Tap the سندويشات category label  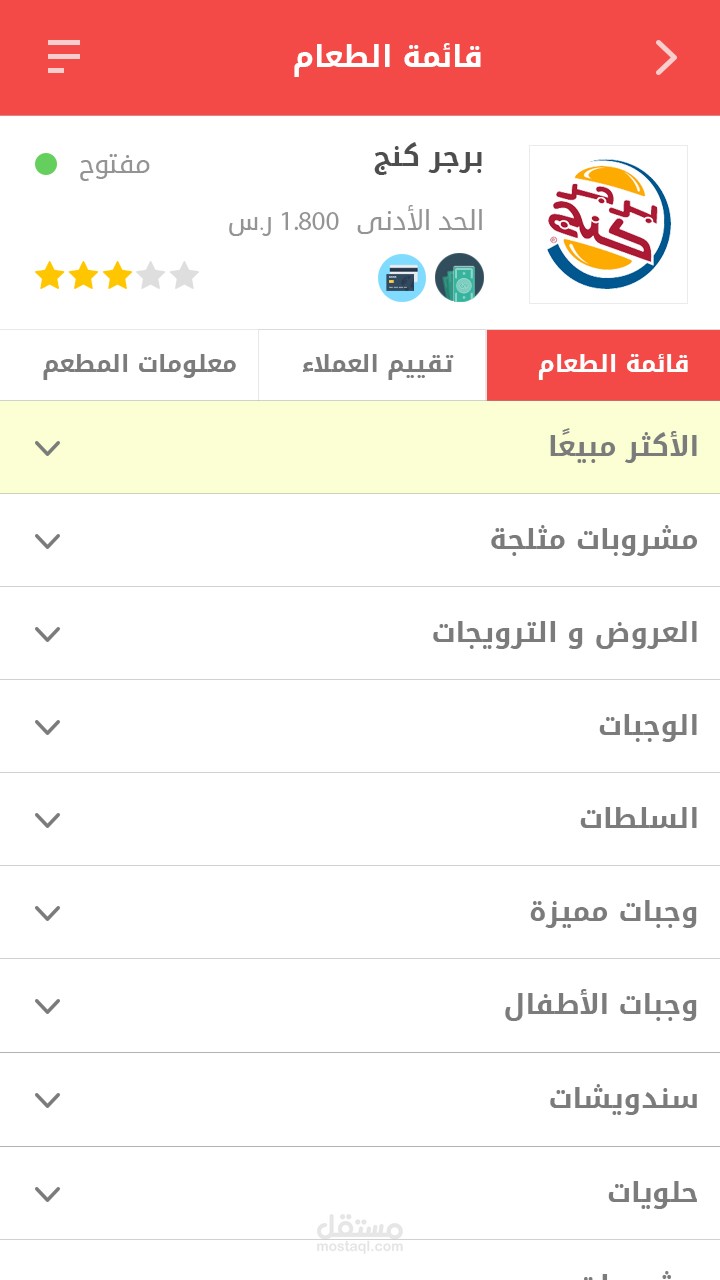point(622,1099)
